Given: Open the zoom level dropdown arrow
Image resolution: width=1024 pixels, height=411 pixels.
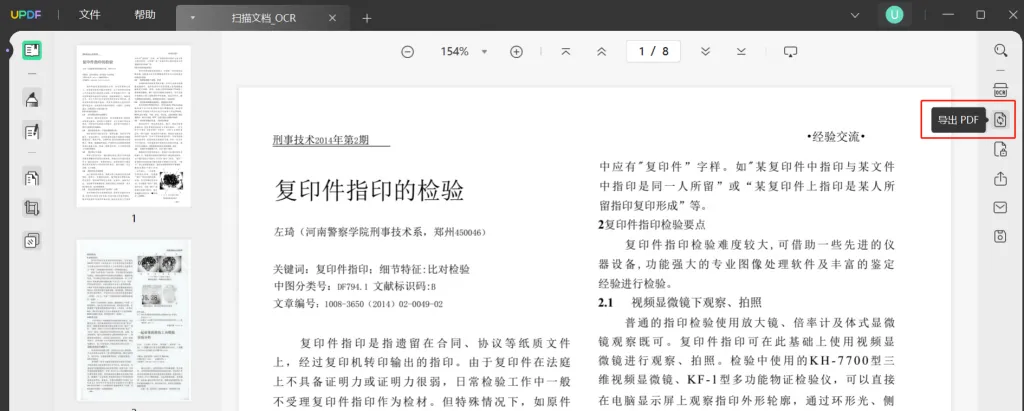Looking at the screenshot, I should [x=485, y=52].
